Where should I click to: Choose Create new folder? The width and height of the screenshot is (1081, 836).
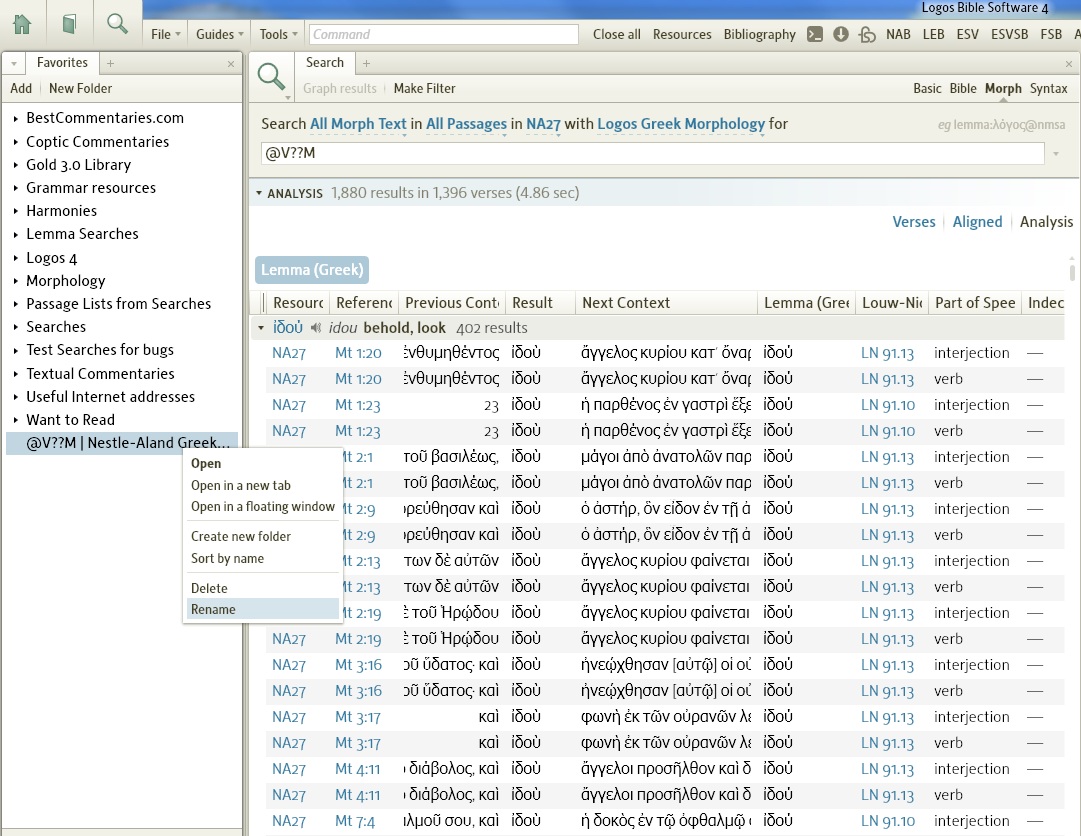point(241,536)
